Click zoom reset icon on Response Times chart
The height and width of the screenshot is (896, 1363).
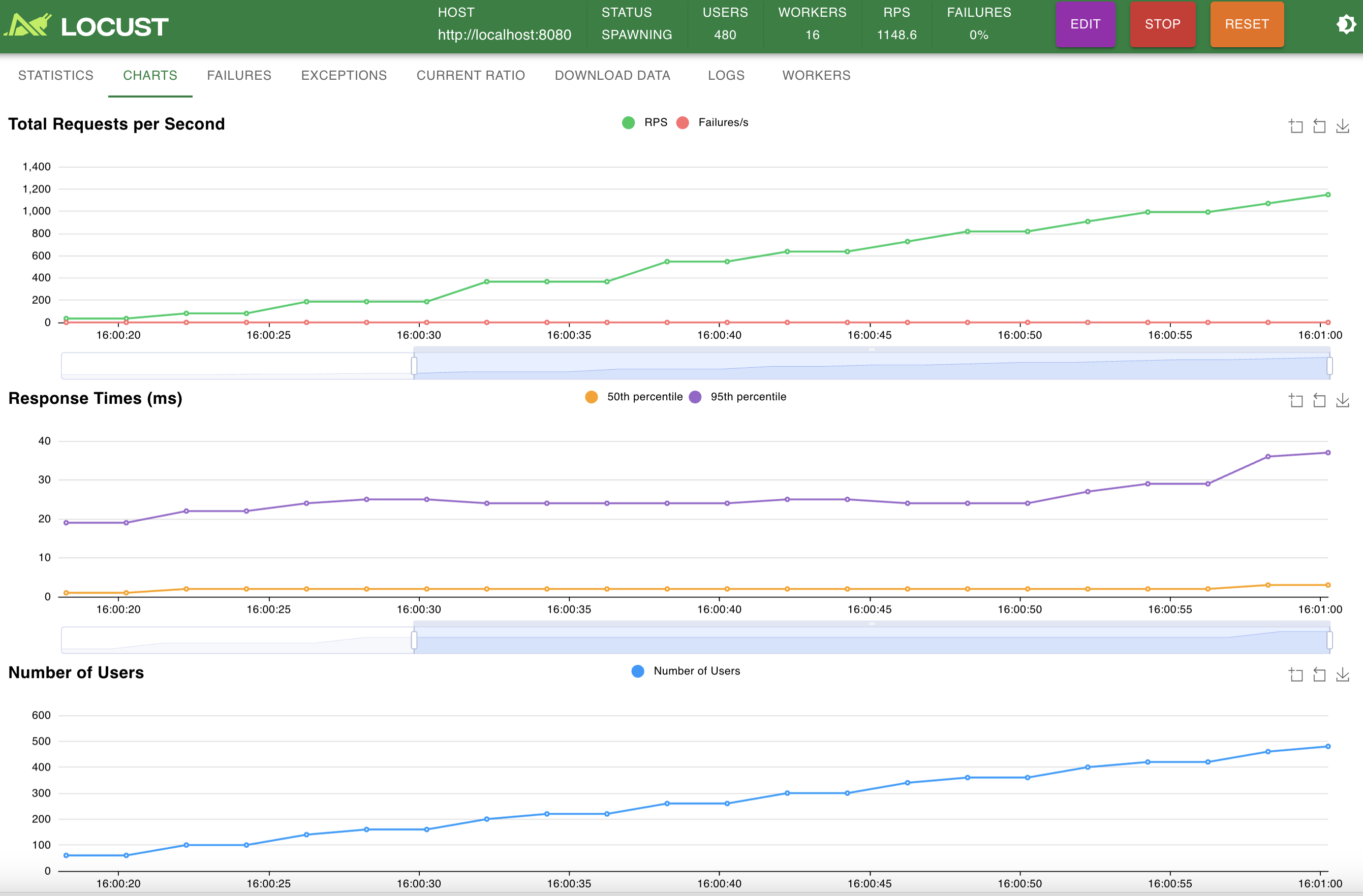pyautogui.click(x=1319, y=400)
